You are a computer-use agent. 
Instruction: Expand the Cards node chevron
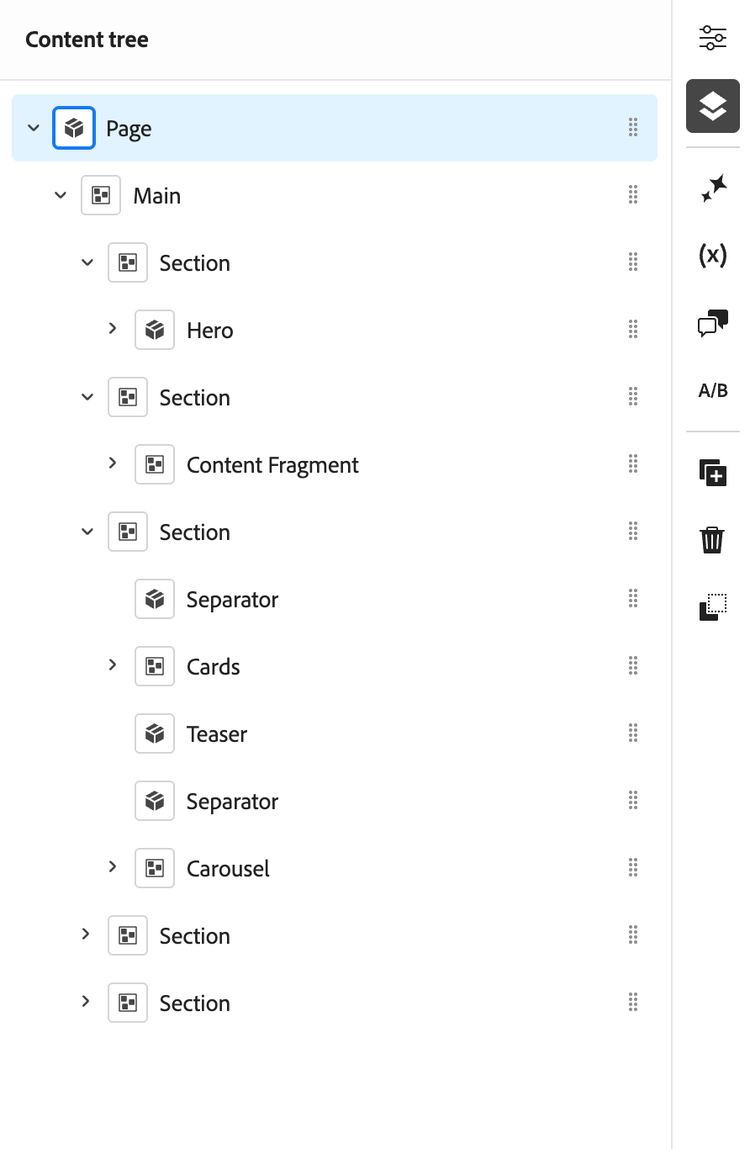[113, 665]
